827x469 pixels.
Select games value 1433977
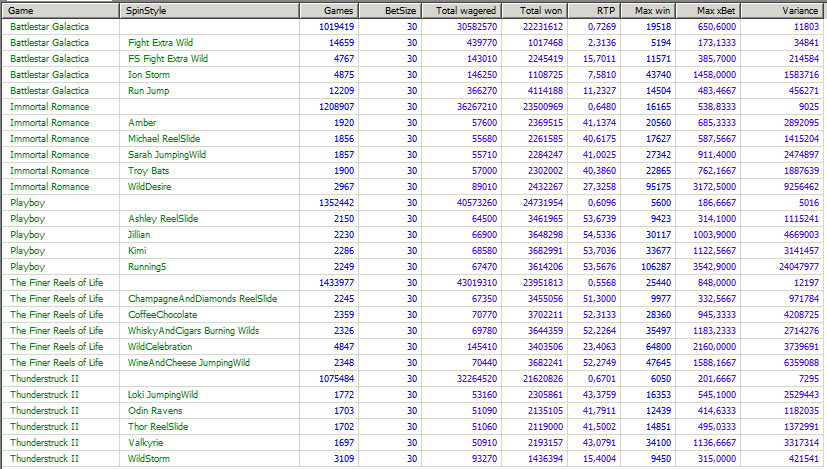tap(336, 283)
